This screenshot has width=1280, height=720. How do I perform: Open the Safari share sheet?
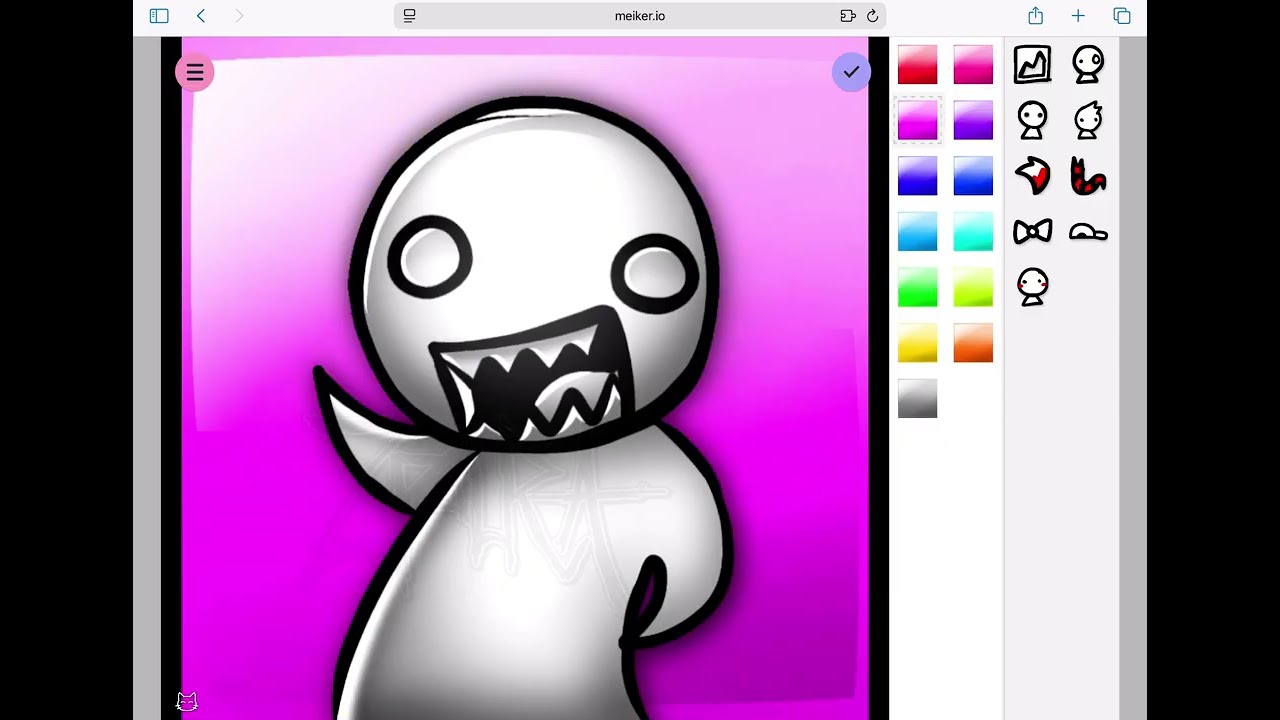click(x=1036, y=16)
